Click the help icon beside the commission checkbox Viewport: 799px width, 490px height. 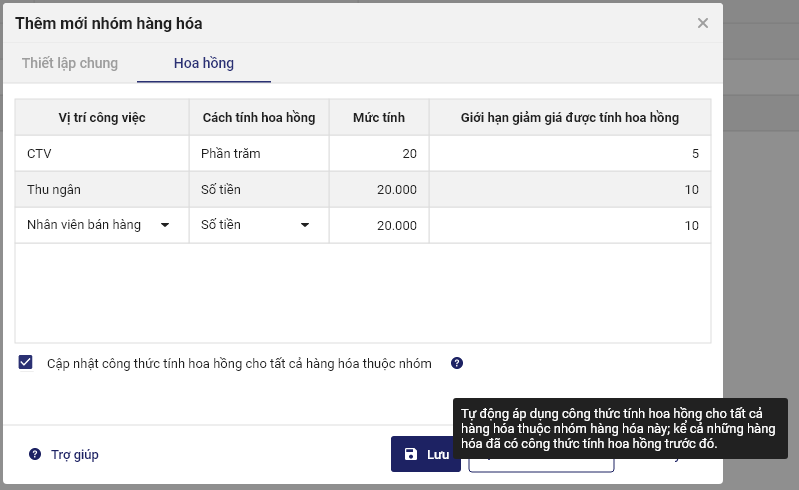click(x=457, y=363)
